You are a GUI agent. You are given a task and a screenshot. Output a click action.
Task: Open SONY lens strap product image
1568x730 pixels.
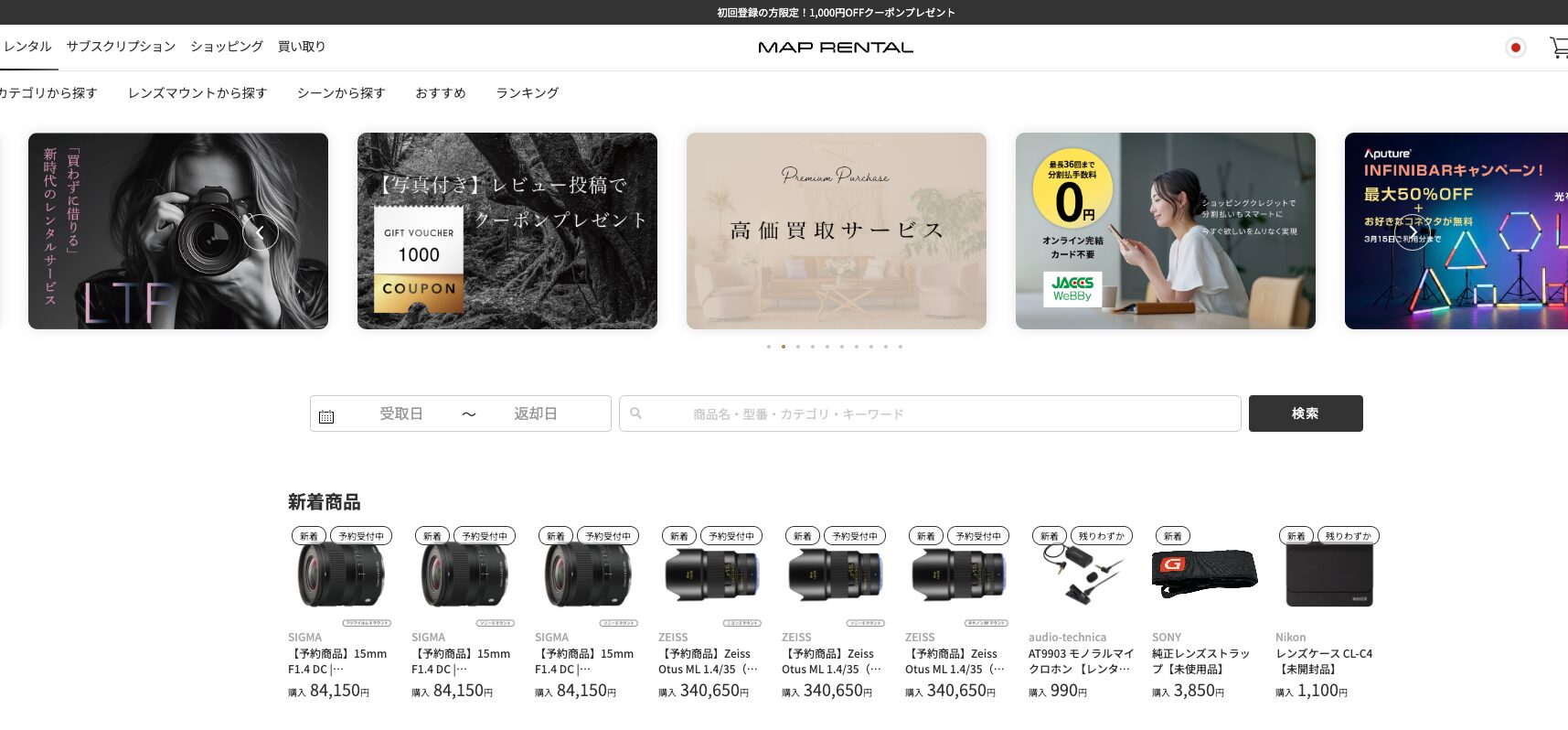coord(1204,574)
